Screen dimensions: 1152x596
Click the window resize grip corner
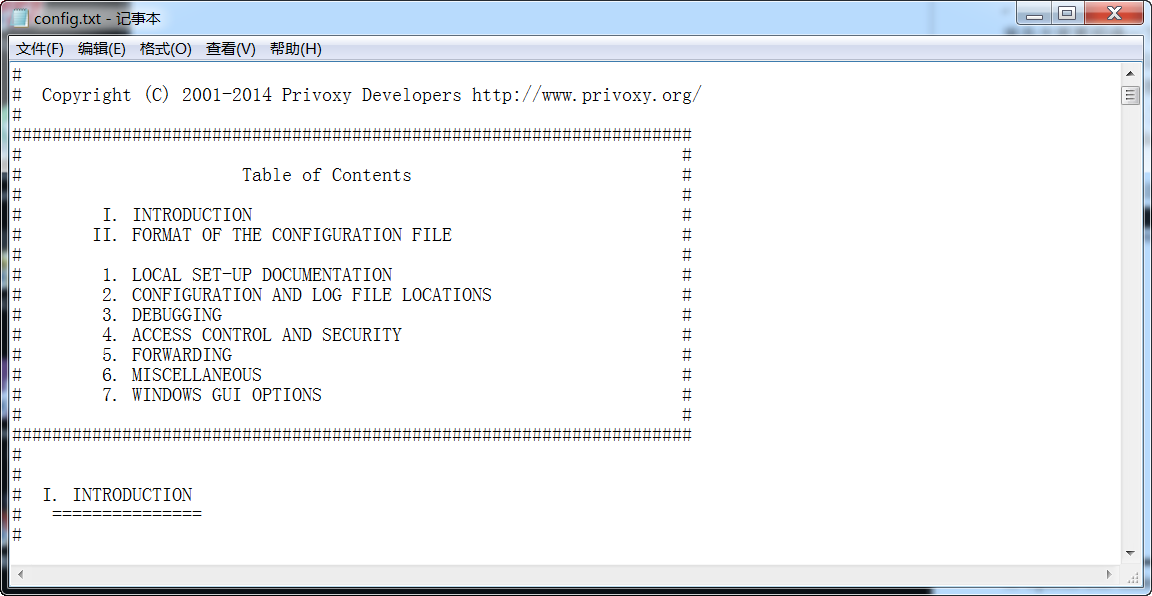pos(1132,576)
